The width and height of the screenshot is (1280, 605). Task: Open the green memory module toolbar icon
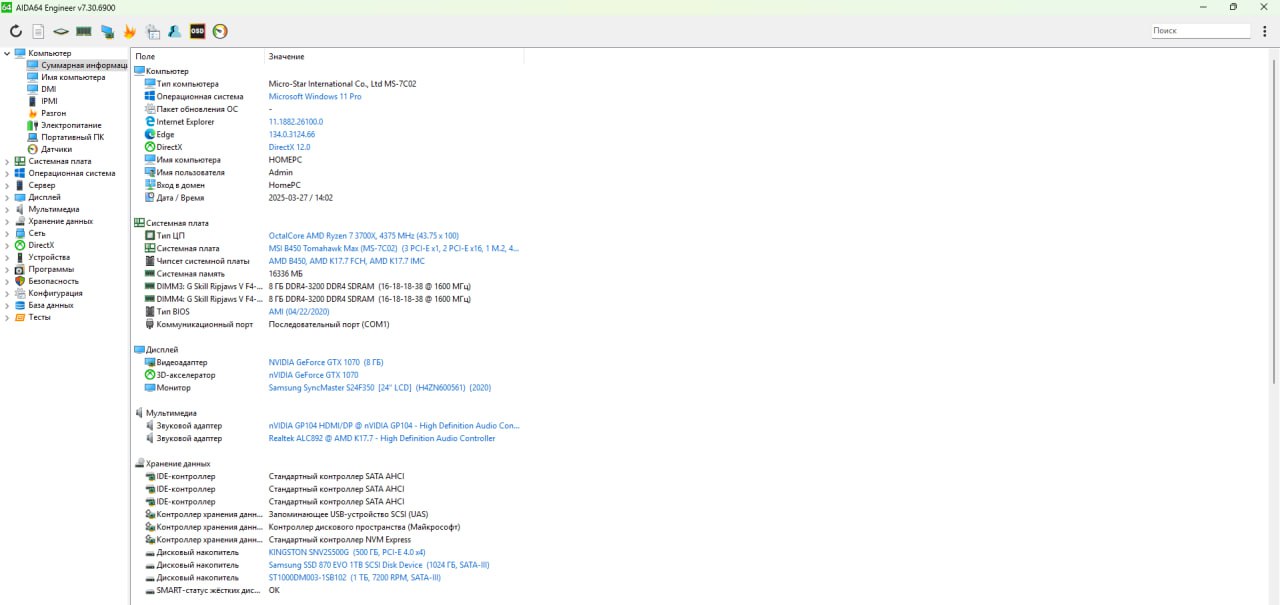point(84,31)
